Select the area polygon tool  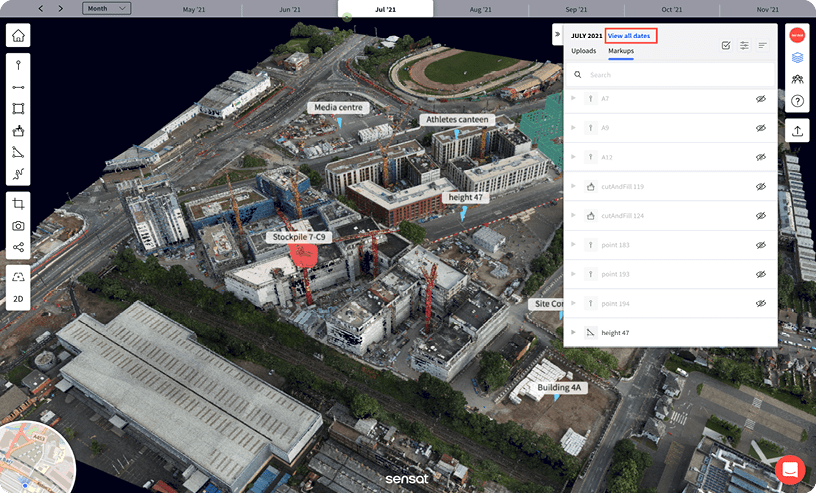pyautogui.click(x=18, y=108)
